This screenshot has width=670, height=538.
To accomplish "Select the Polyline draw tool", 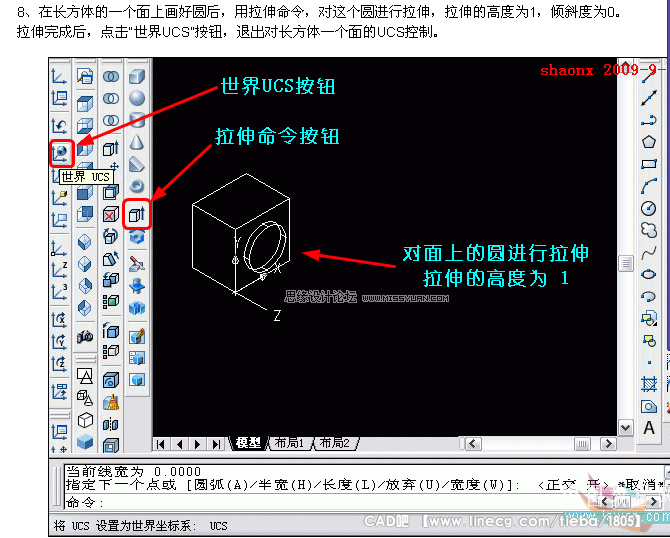I will [x=649, y=120].
